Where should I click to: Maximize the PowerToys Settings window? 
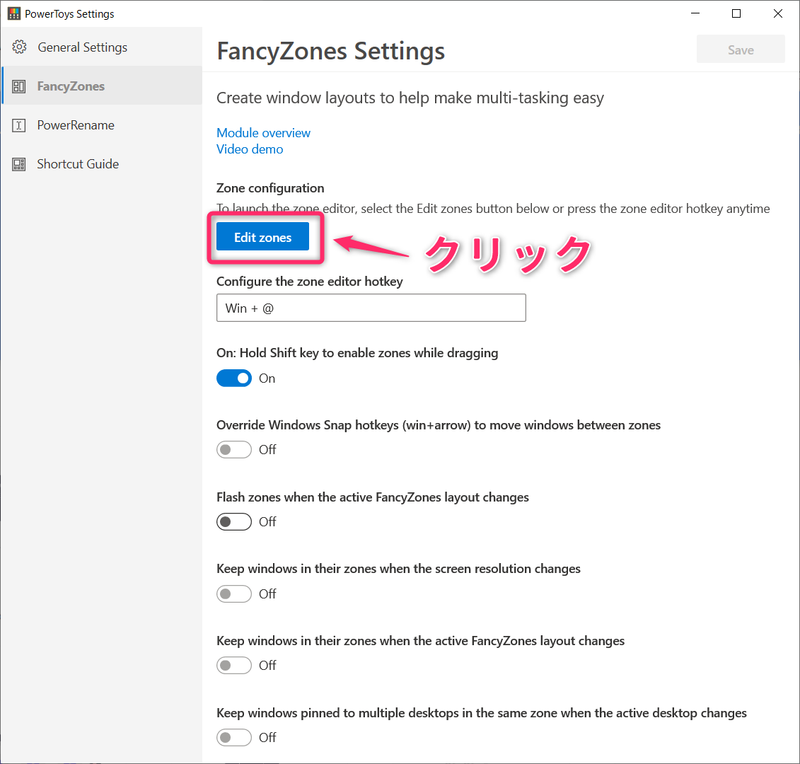click(x=736, y=14)
